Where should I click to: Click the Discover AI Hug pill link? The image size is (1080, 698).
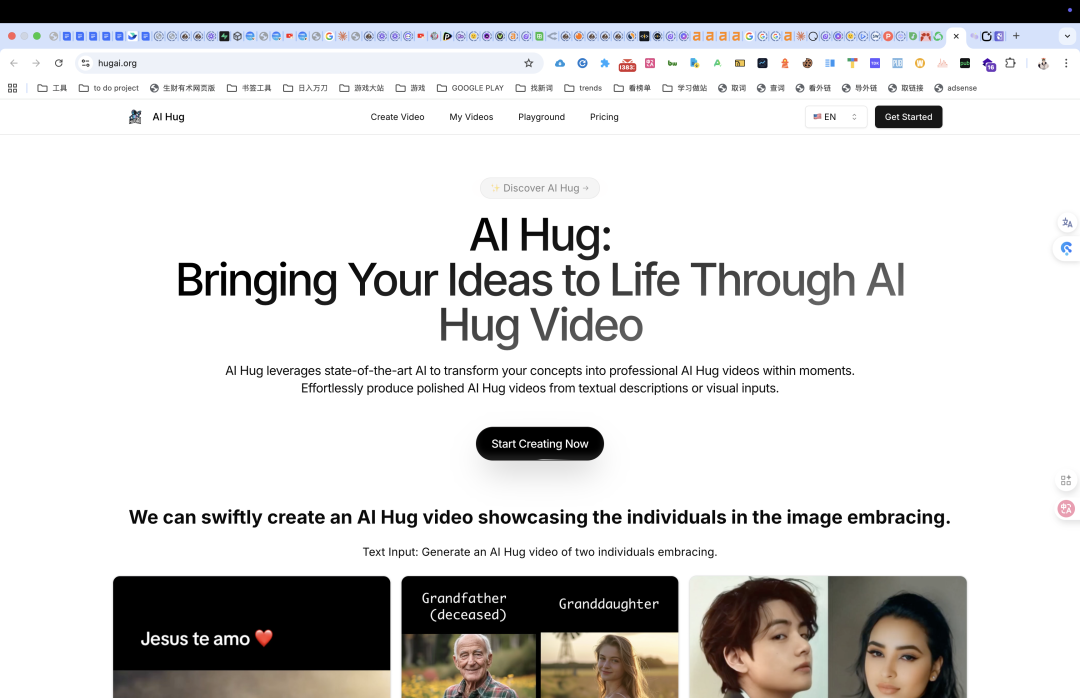click(x=540, y=188)
